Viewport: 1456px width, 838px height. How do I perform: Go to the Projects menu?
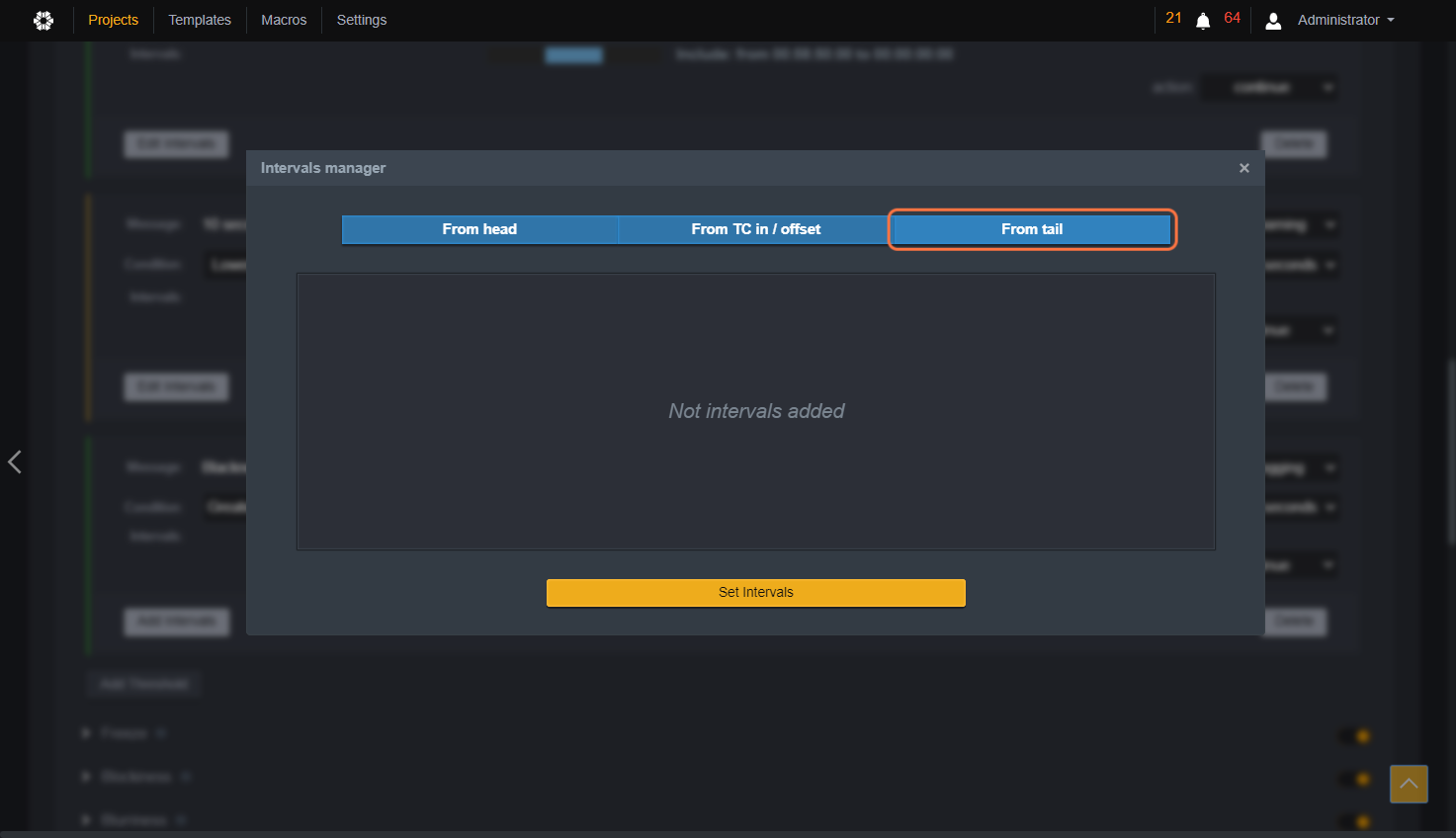click(x=114, y=20)
